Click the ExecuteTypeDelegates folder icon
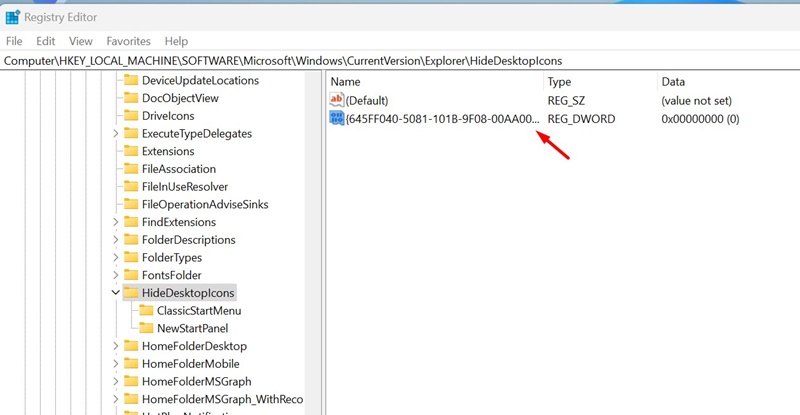The width and height of the screenshot is (800, 415). coord(131,133)
